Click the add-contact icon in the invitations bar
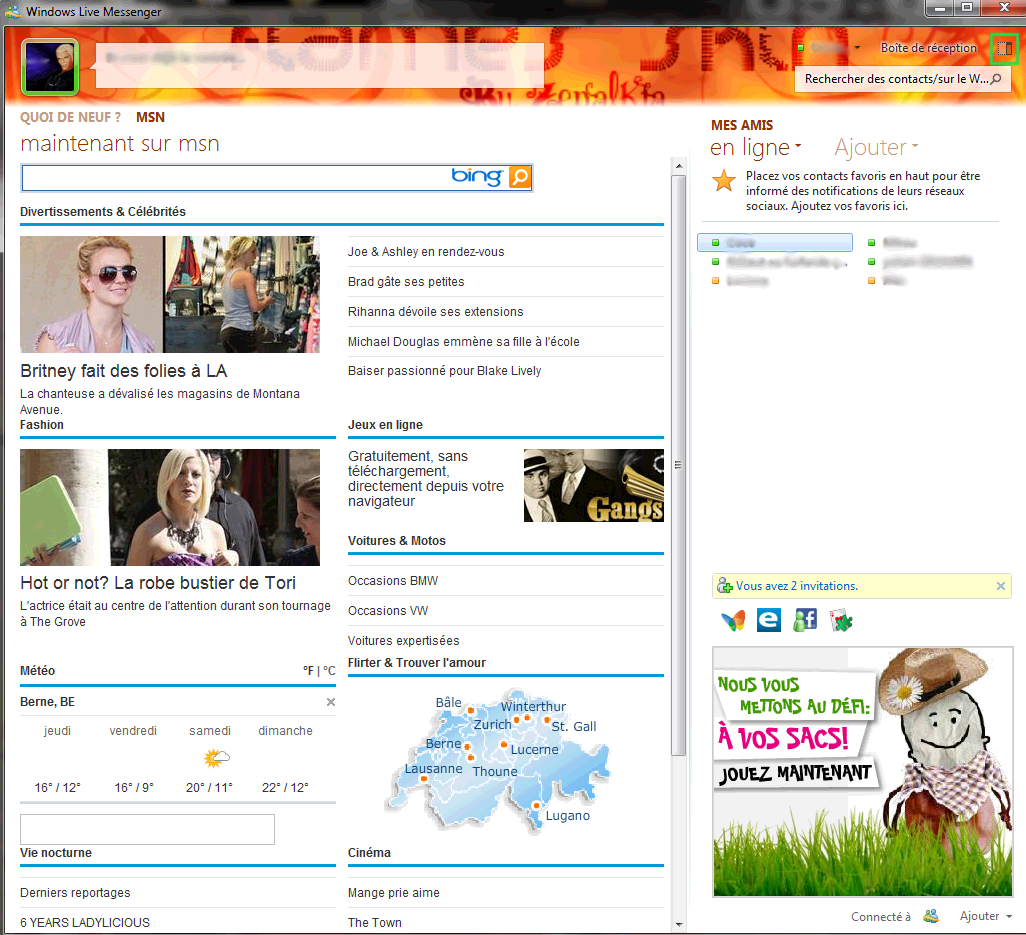 click(724, 586)
